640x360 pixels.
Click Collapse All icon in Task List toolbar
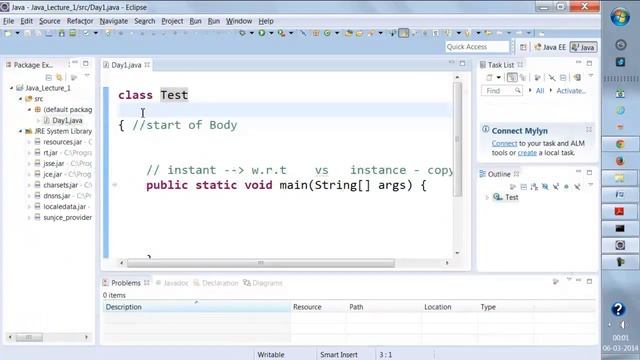pyautogui.click(x=563, y=78)
